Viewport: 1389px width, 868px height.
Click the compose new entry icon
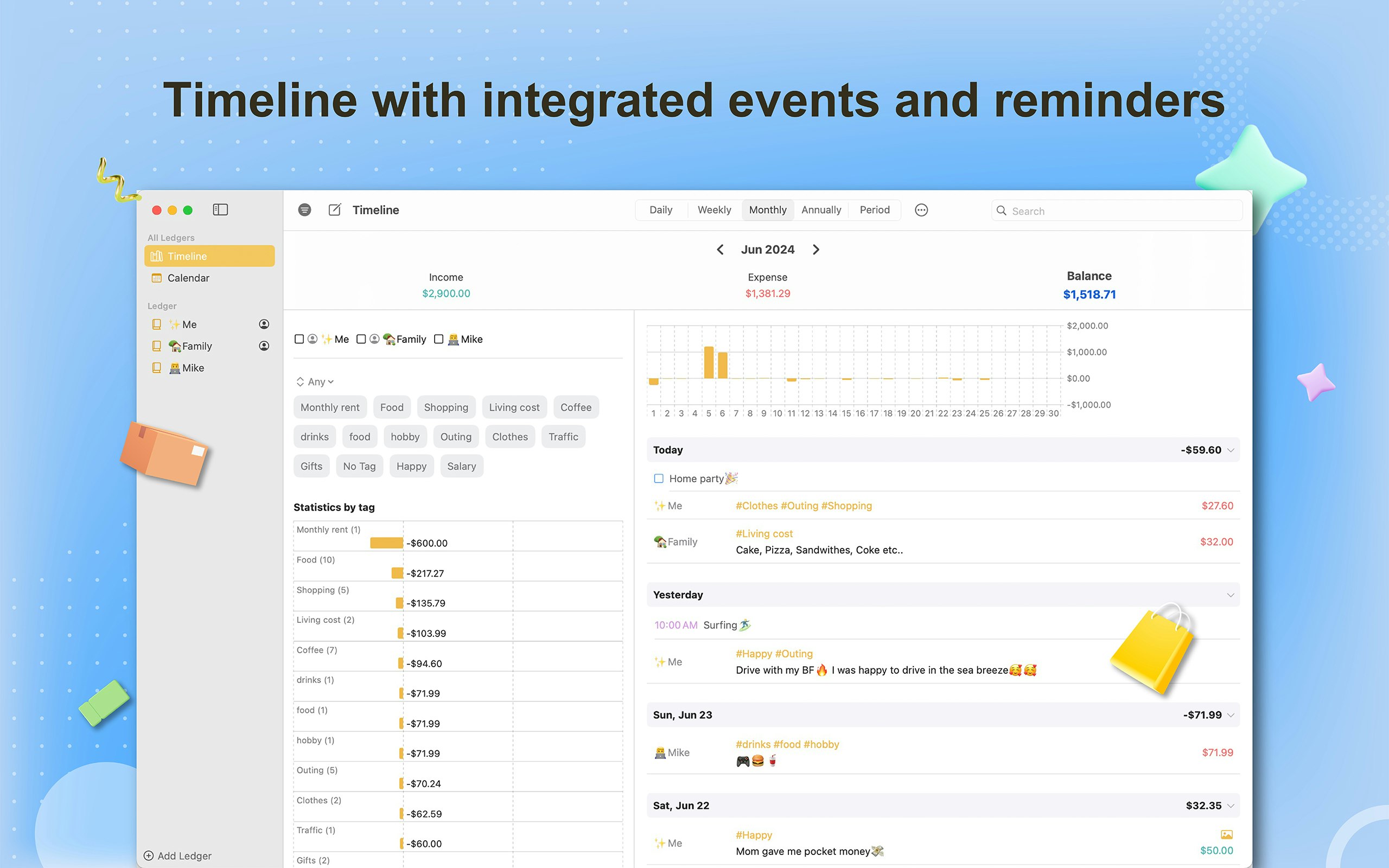coord(335,210)
